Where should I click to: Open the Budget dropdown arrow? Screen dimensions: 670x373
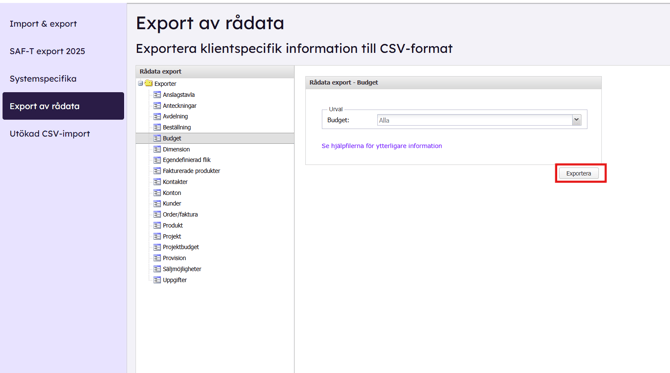pyautogui.click(x=576, y=120)
